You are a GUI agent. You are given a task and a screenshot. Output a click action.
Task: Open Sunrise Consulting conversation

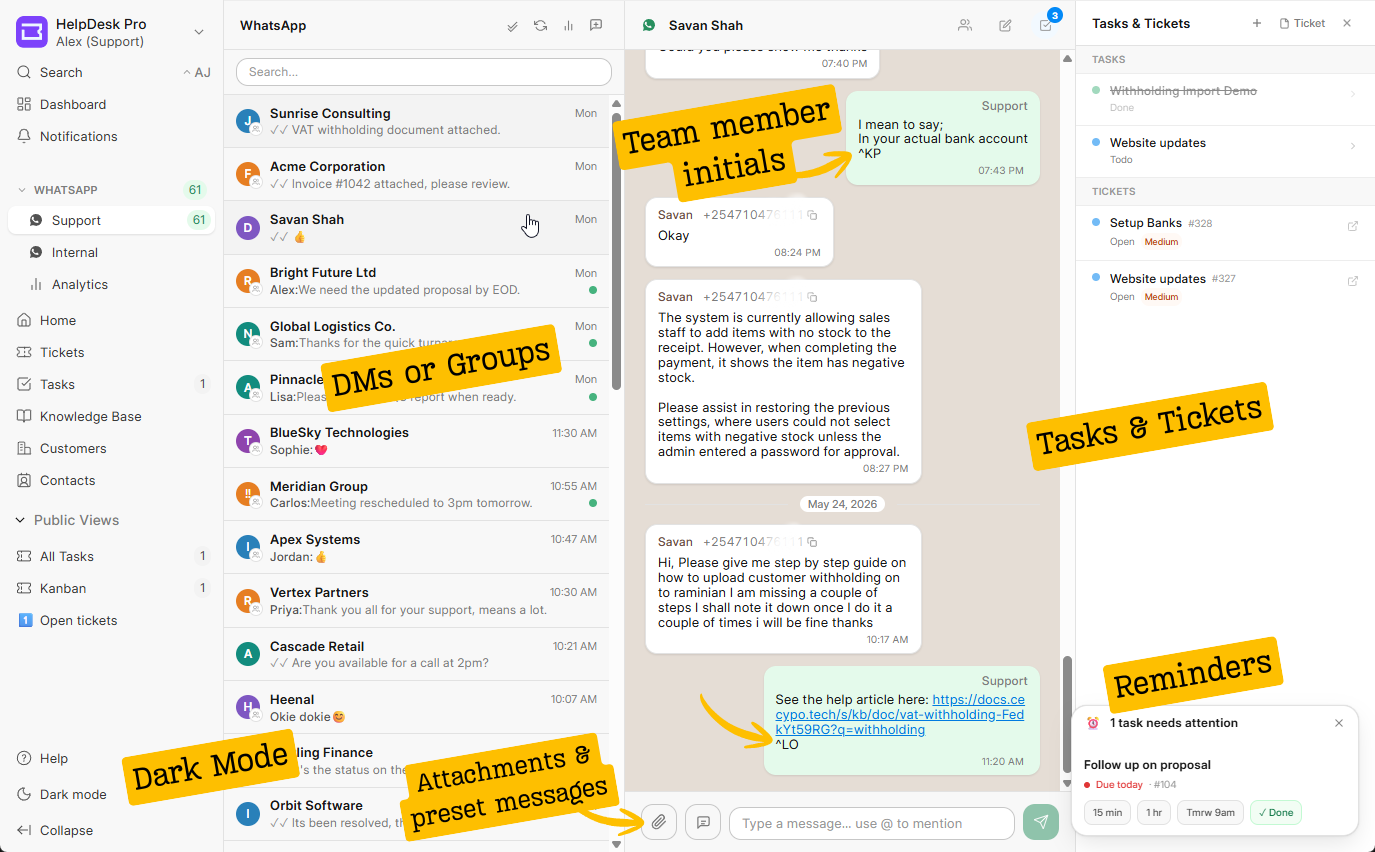[x=416, y=121]
